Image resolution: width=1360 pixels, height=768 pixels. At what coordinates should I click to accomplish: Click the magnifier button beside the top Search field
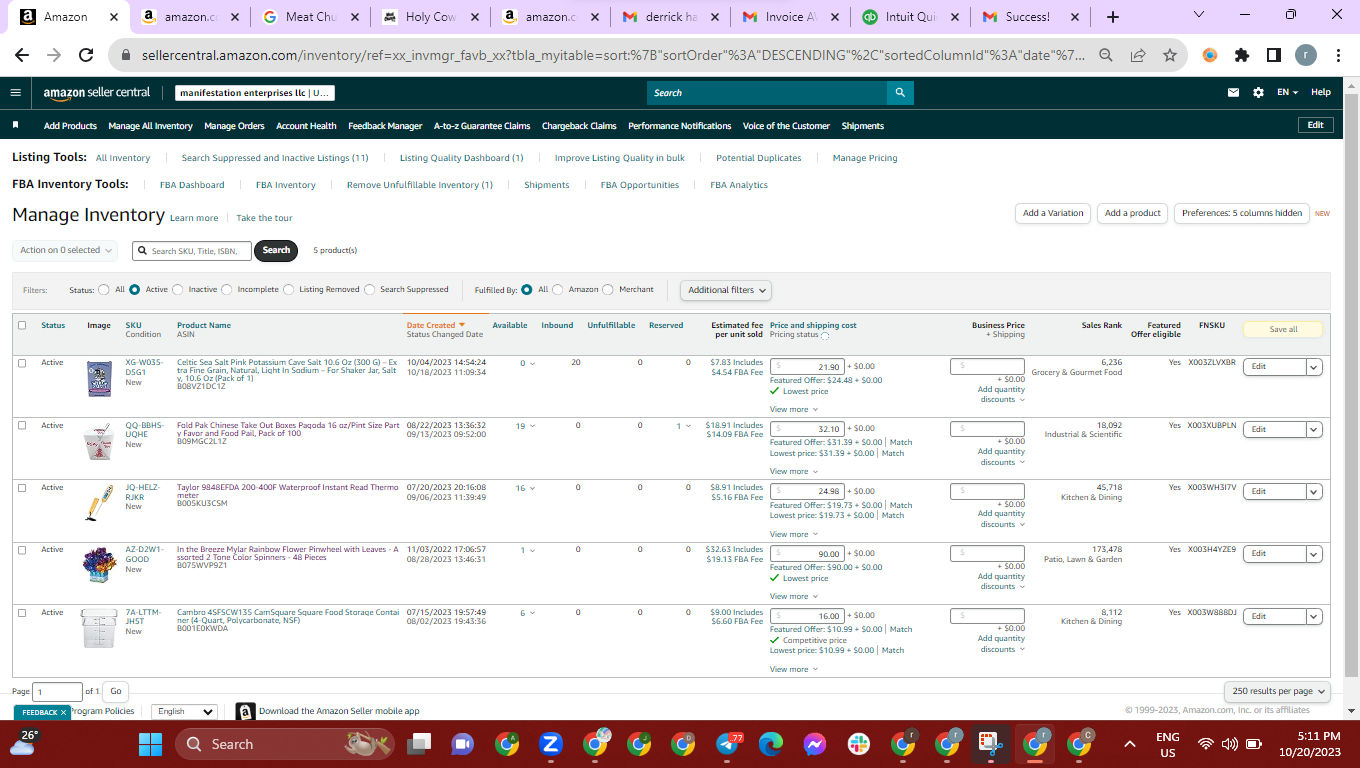click(x=900, y=93)
